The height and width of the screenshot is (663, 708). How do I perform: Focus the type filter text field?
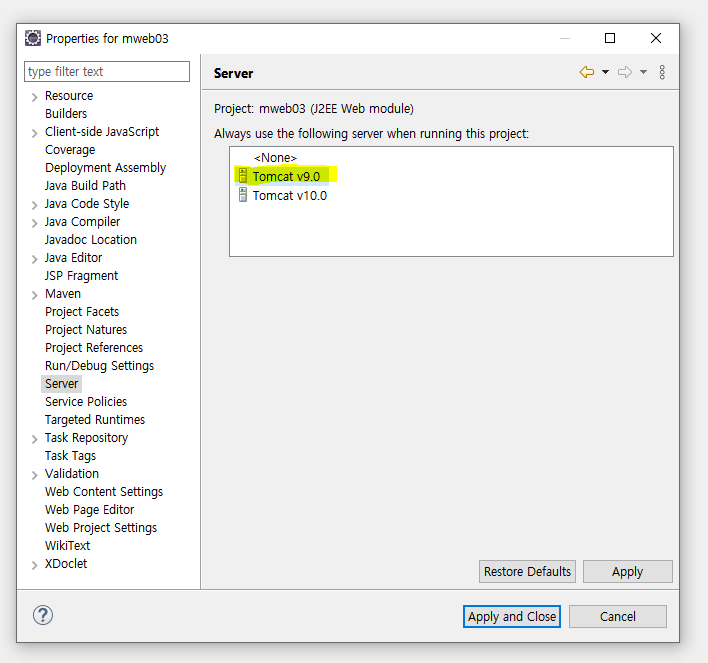[107, 71]
